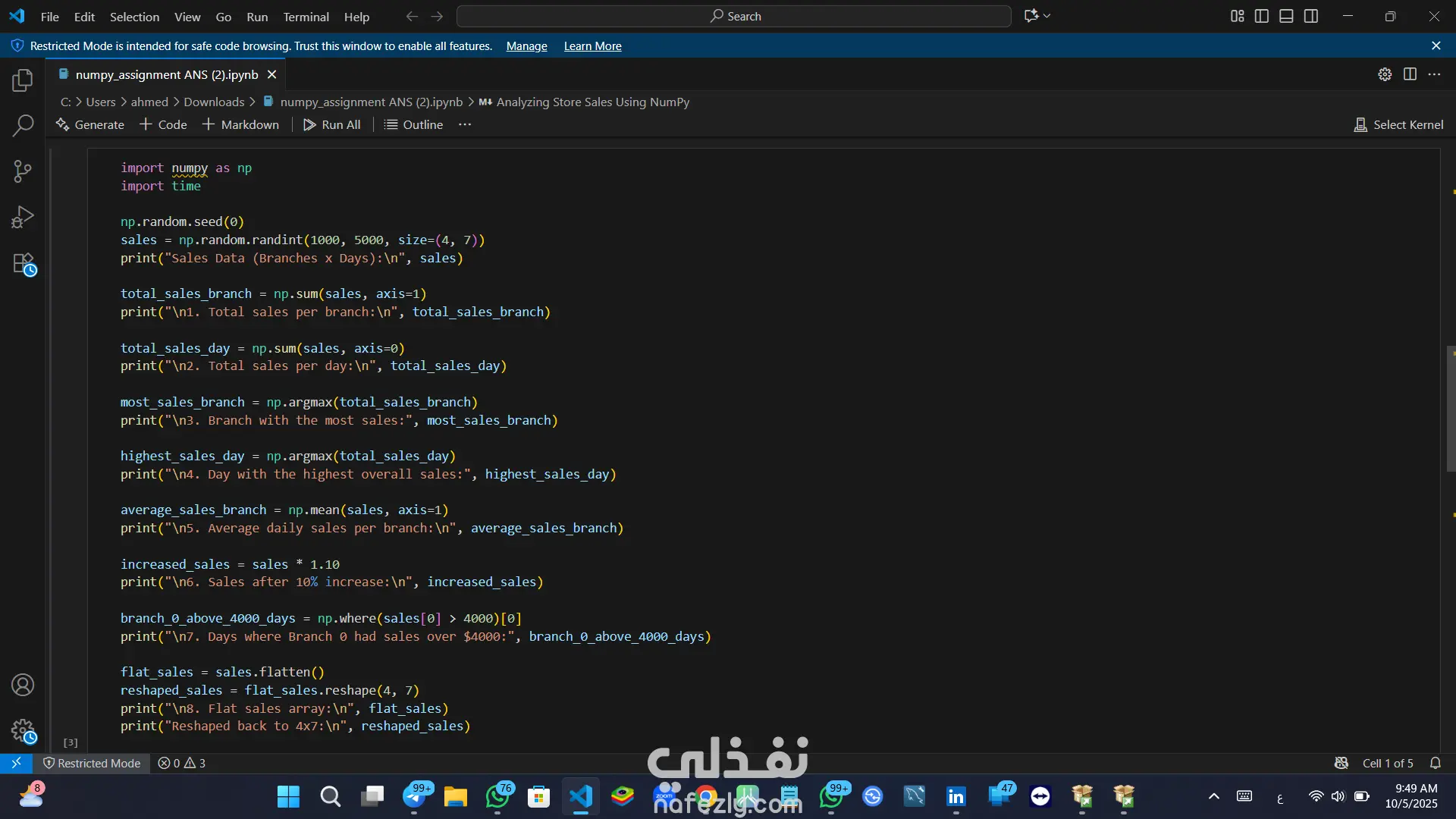Viewport: 1456px width, 819px height.
Task: Open the Terminal menu
Action: pyautogui.click(x=306, y=17)
